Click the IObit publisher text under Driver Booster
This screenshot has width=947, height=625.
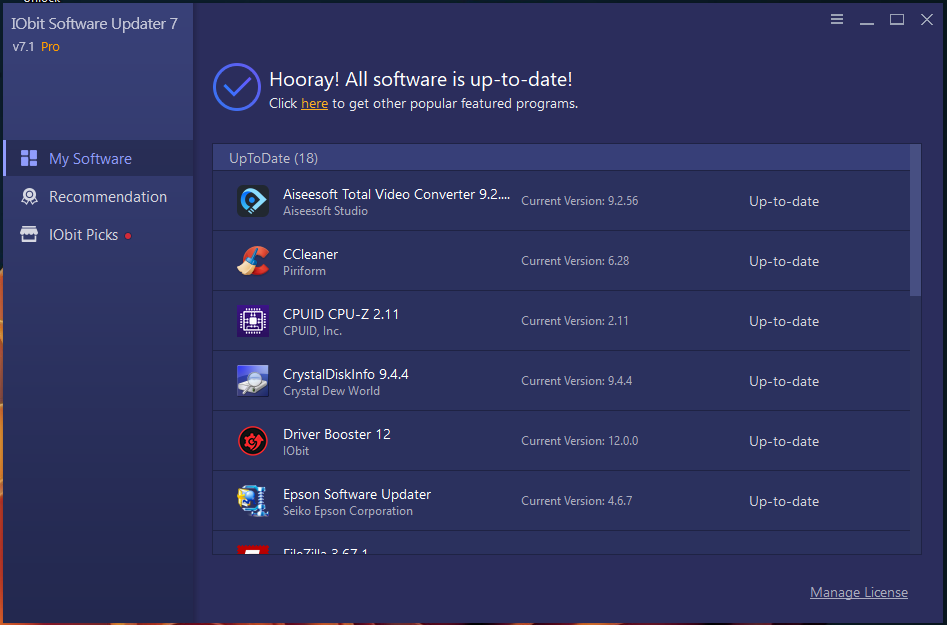296,451
